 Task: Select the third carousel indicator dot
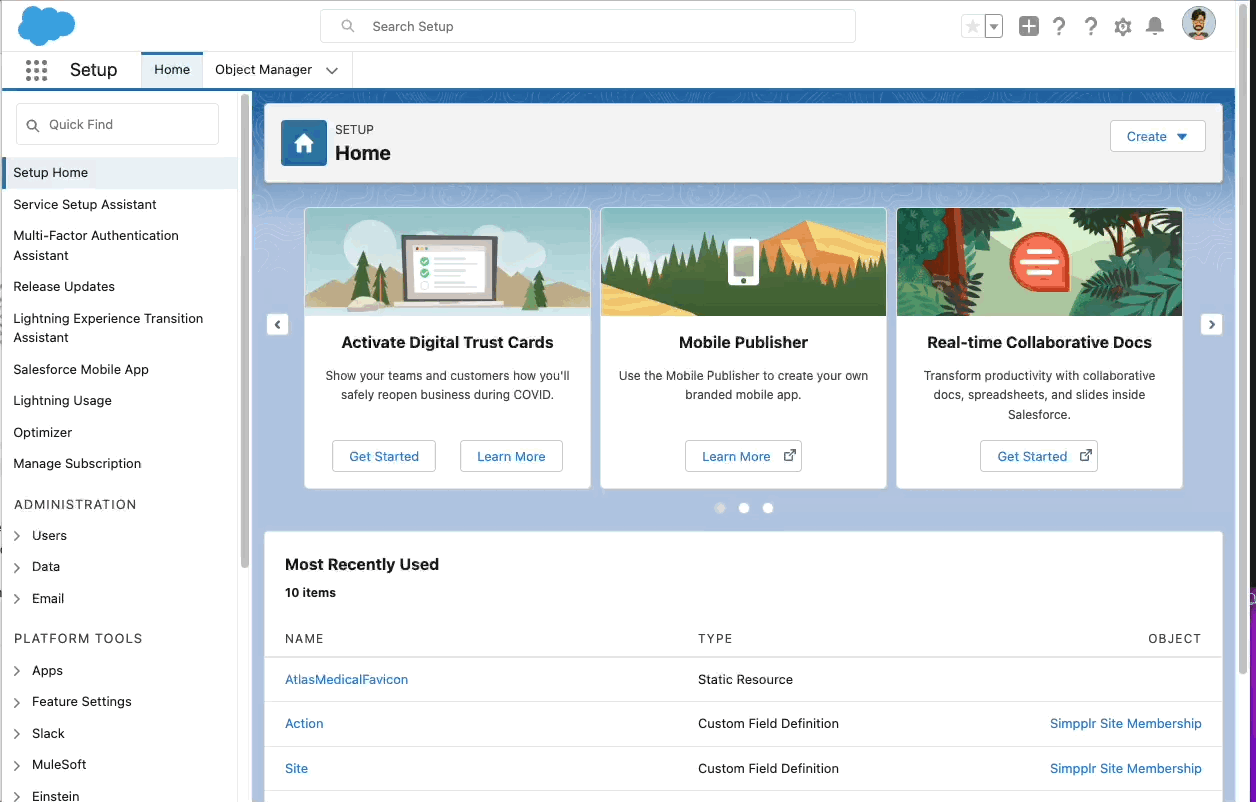(x=768, y=508)
